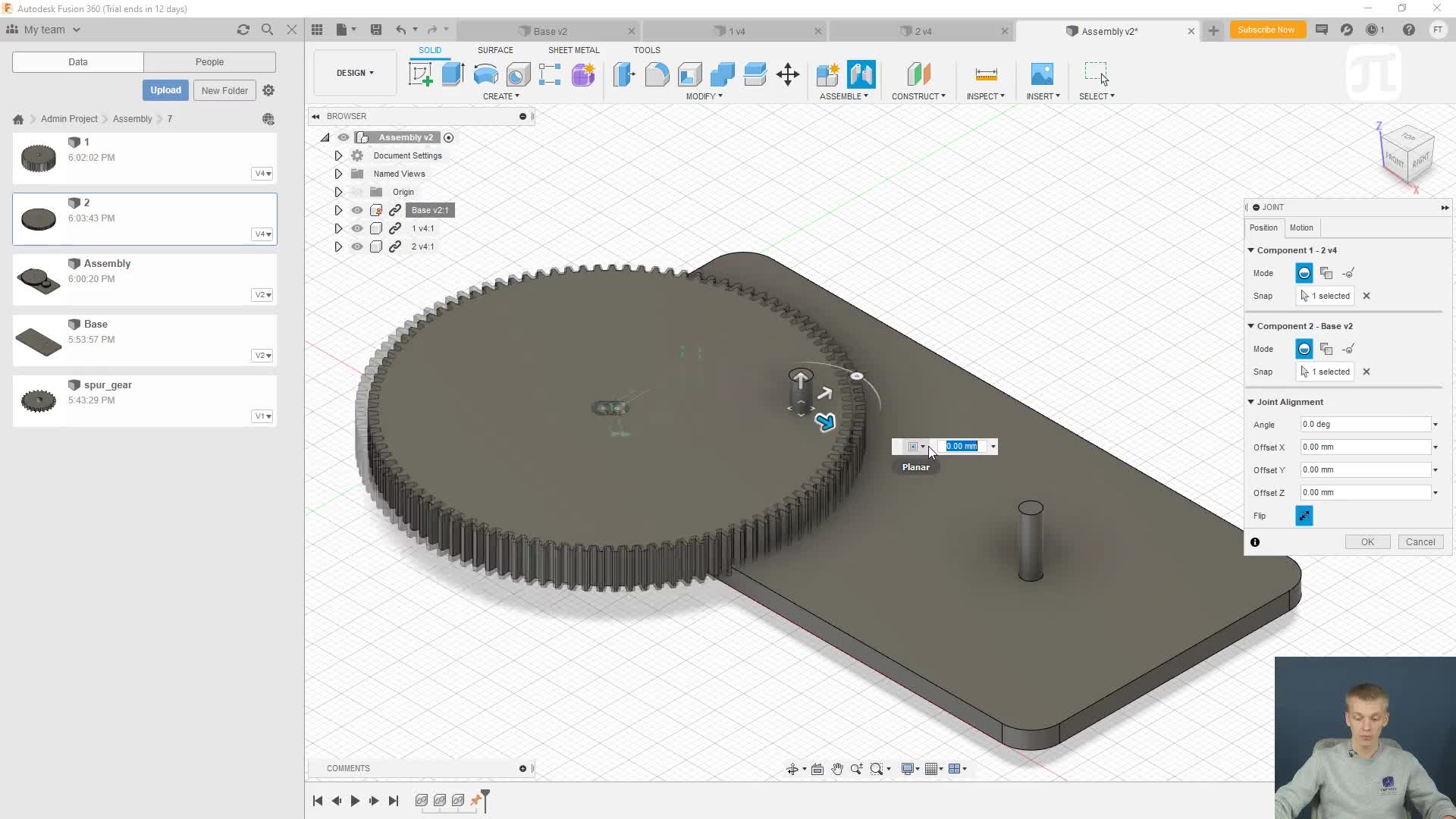Image resolution: width=1456 pixels, height=819 pixels.
Task: Open data panel settings gear
Action: (268, 90)
